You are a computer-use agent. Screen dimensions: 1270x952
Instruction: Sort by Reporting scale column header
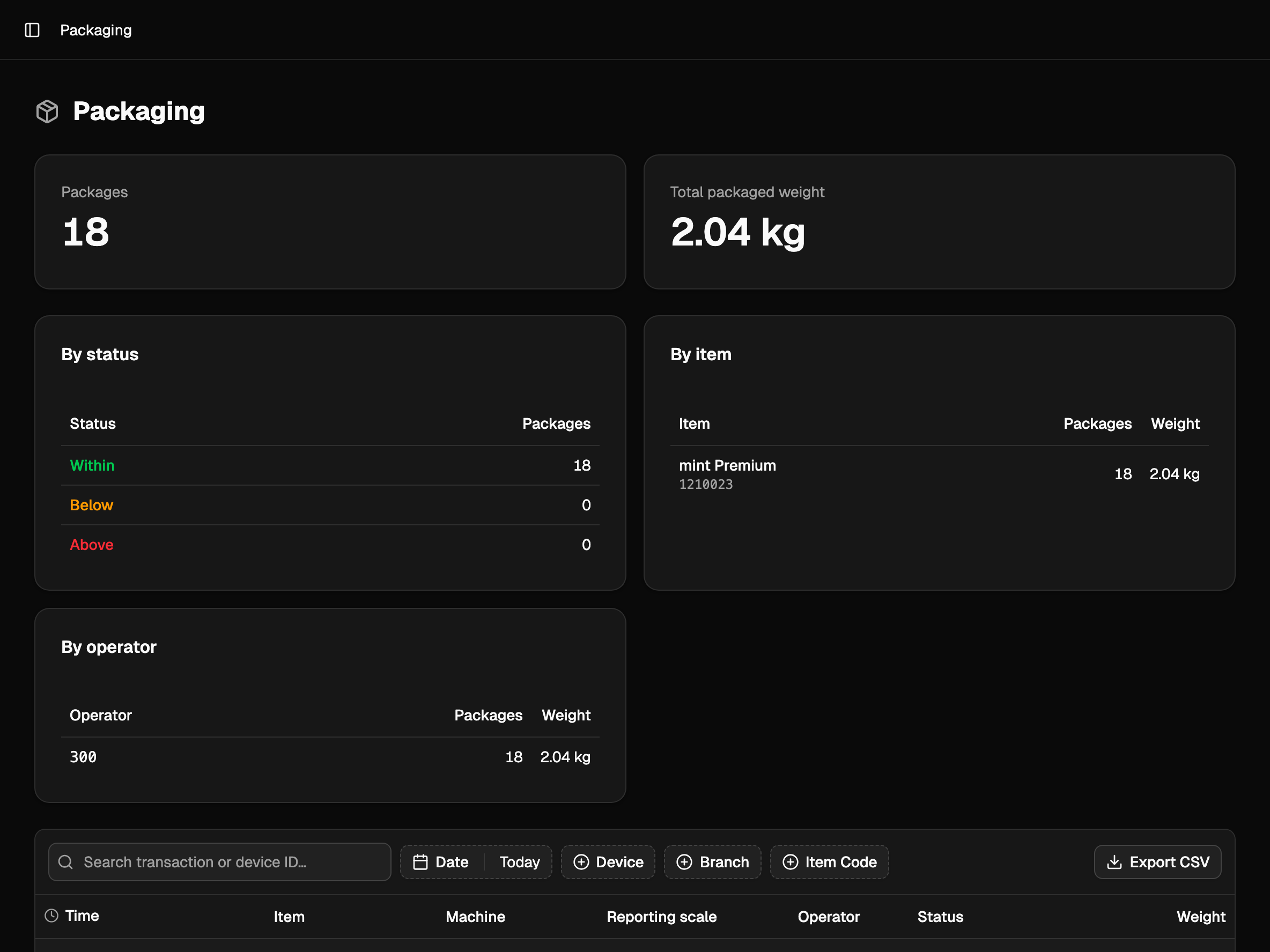click(x=661, y=917)
